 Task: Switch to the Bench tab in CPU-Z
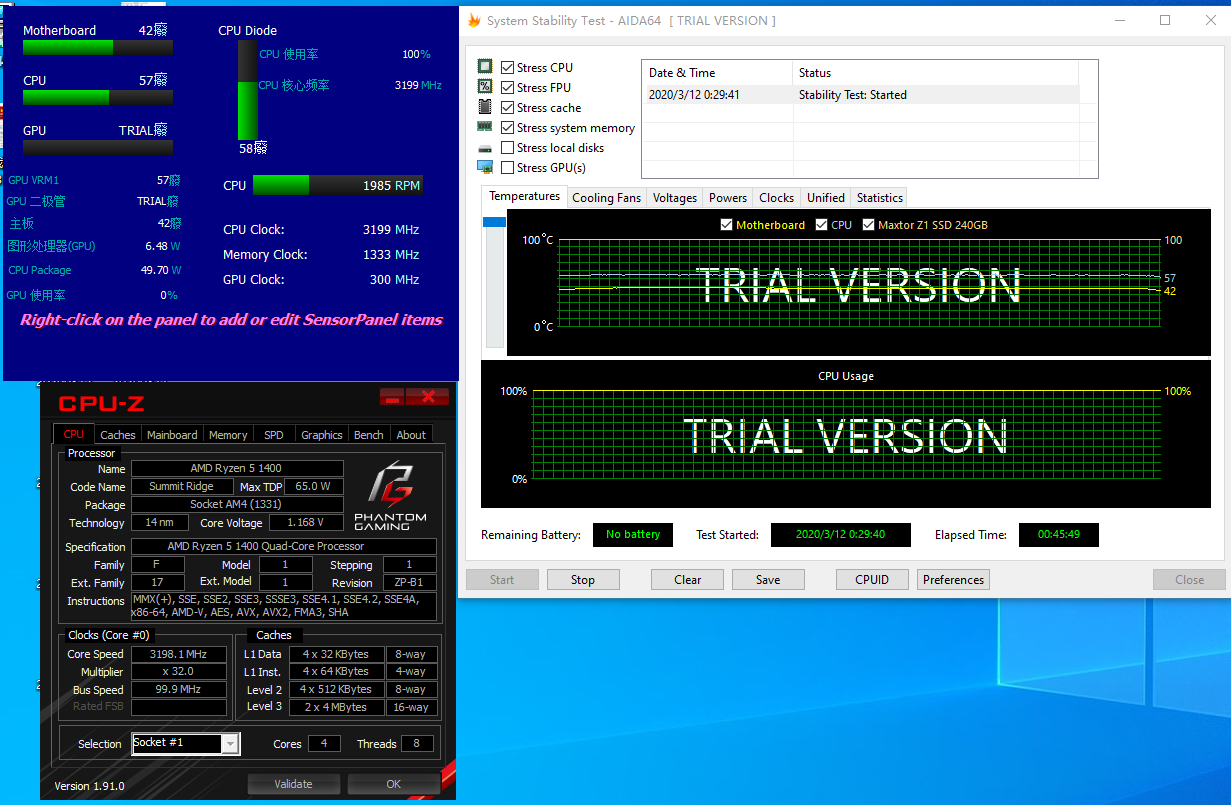point(369,435)
